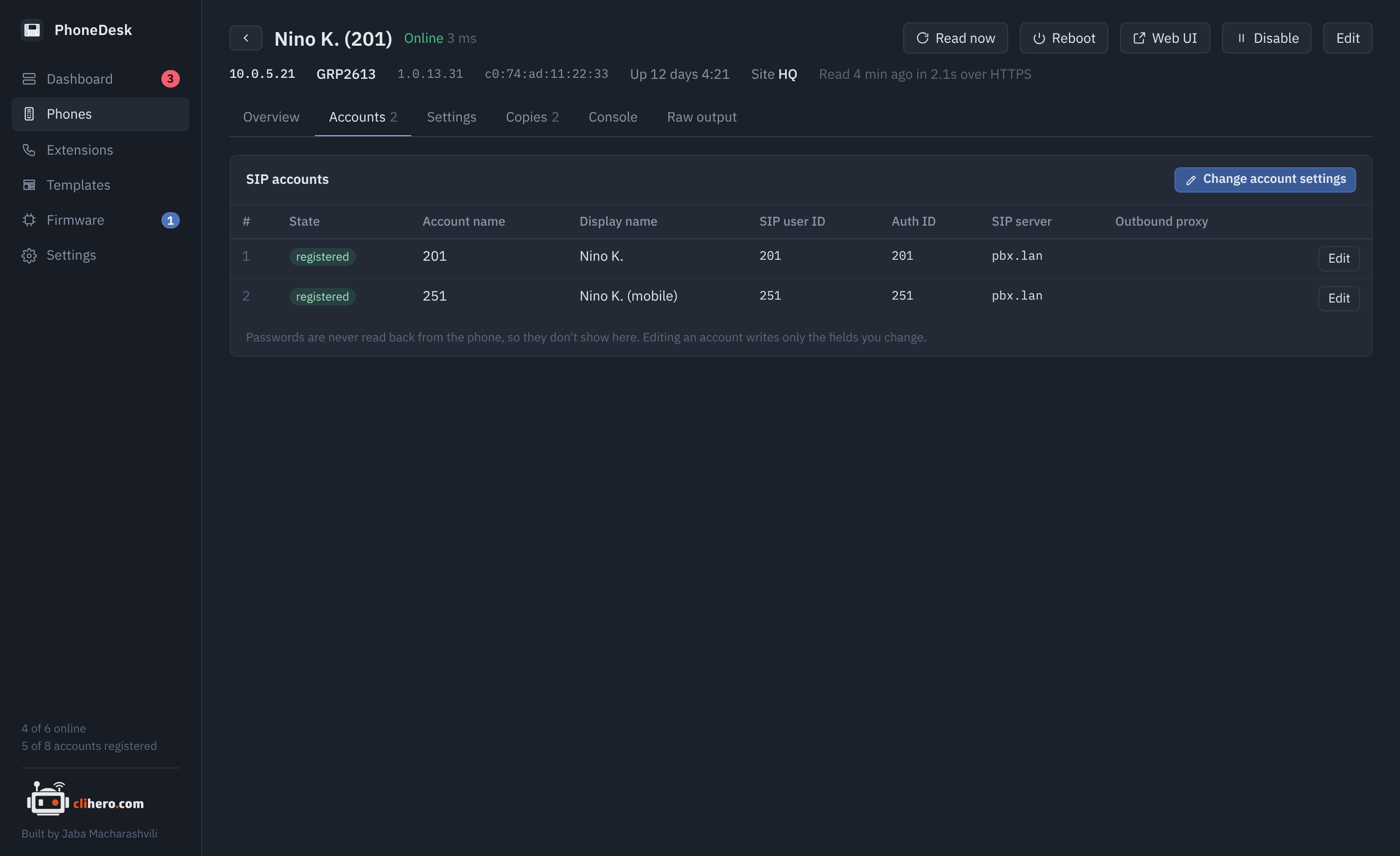Go back using the chevron button

click(x=245, y=38)
